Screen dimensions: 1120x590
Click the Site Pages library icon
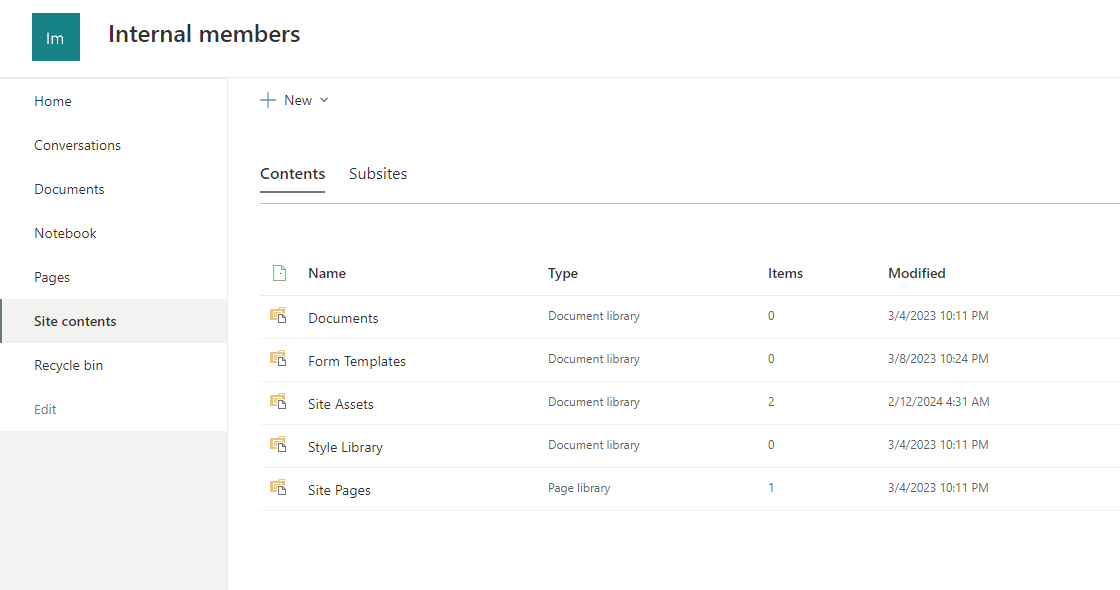click(279, 489)
